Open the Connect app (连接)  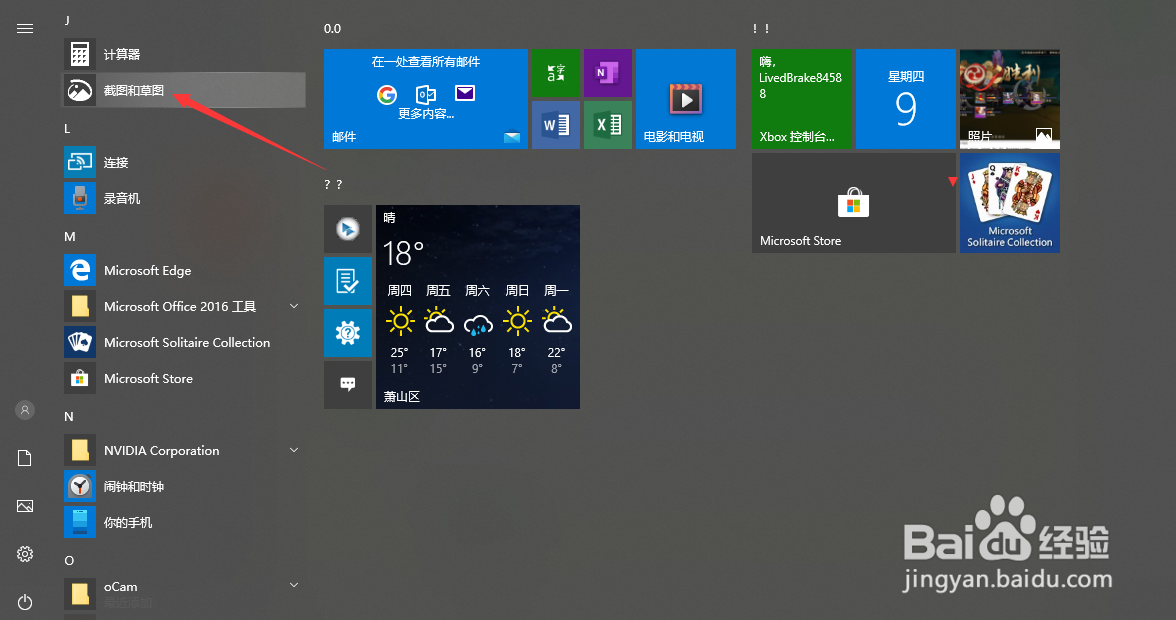tap(184, 162)
